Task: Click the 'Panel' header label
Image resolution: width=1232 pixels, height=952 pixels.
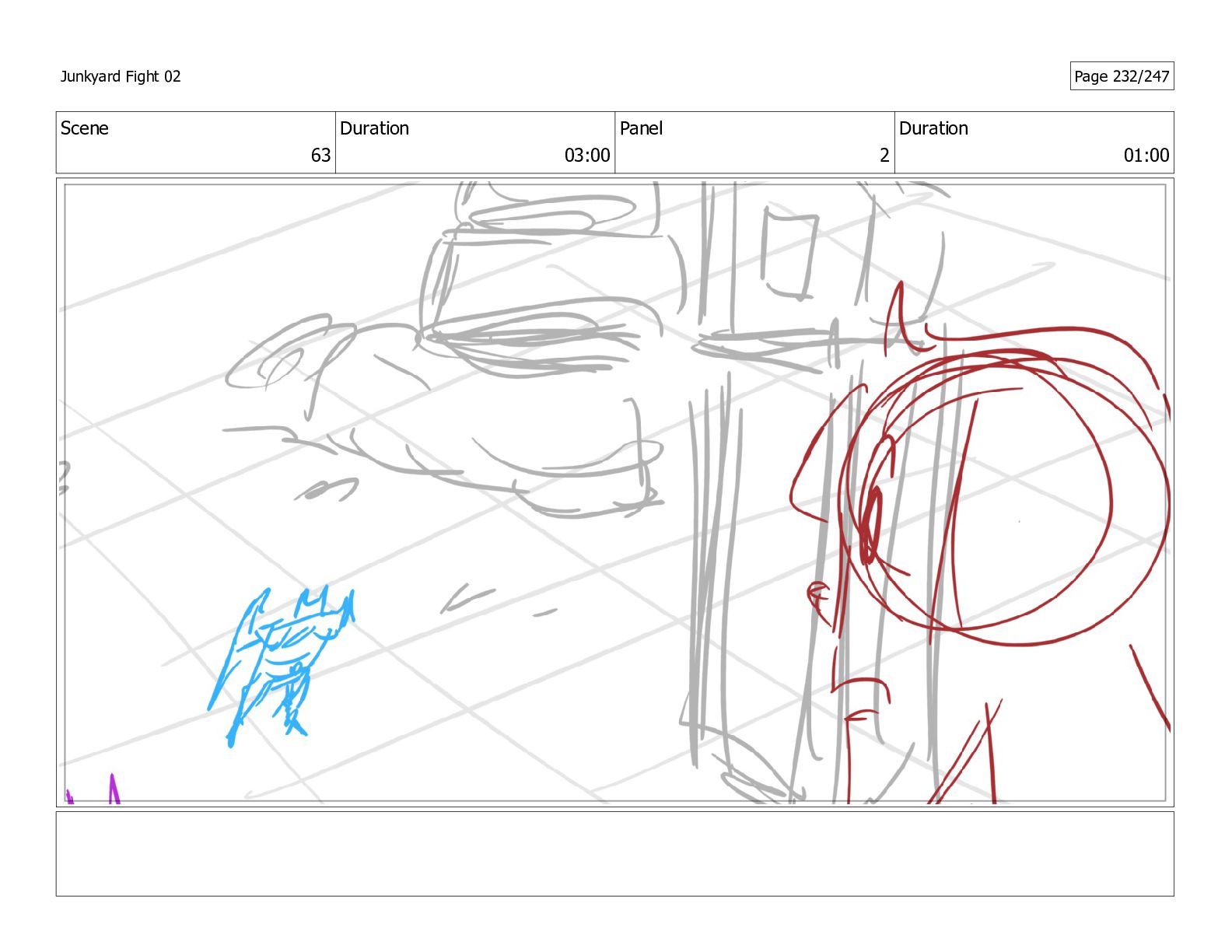Action: pos(641,128)
